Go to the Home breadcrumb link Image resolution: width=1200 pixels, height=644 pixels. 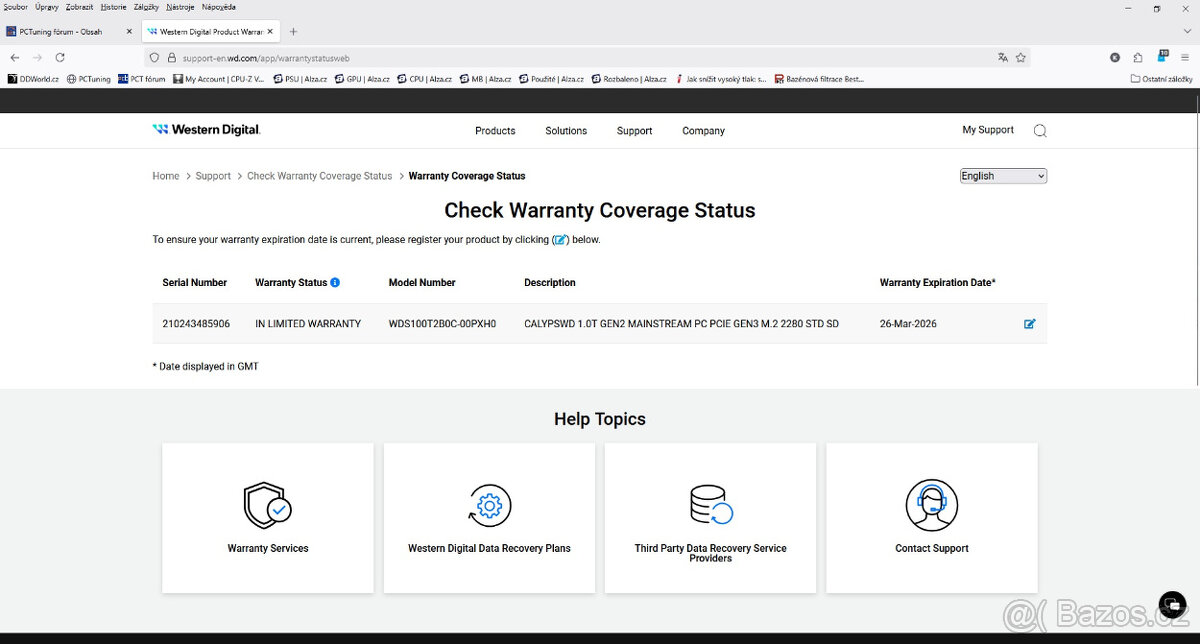[165, 176]
